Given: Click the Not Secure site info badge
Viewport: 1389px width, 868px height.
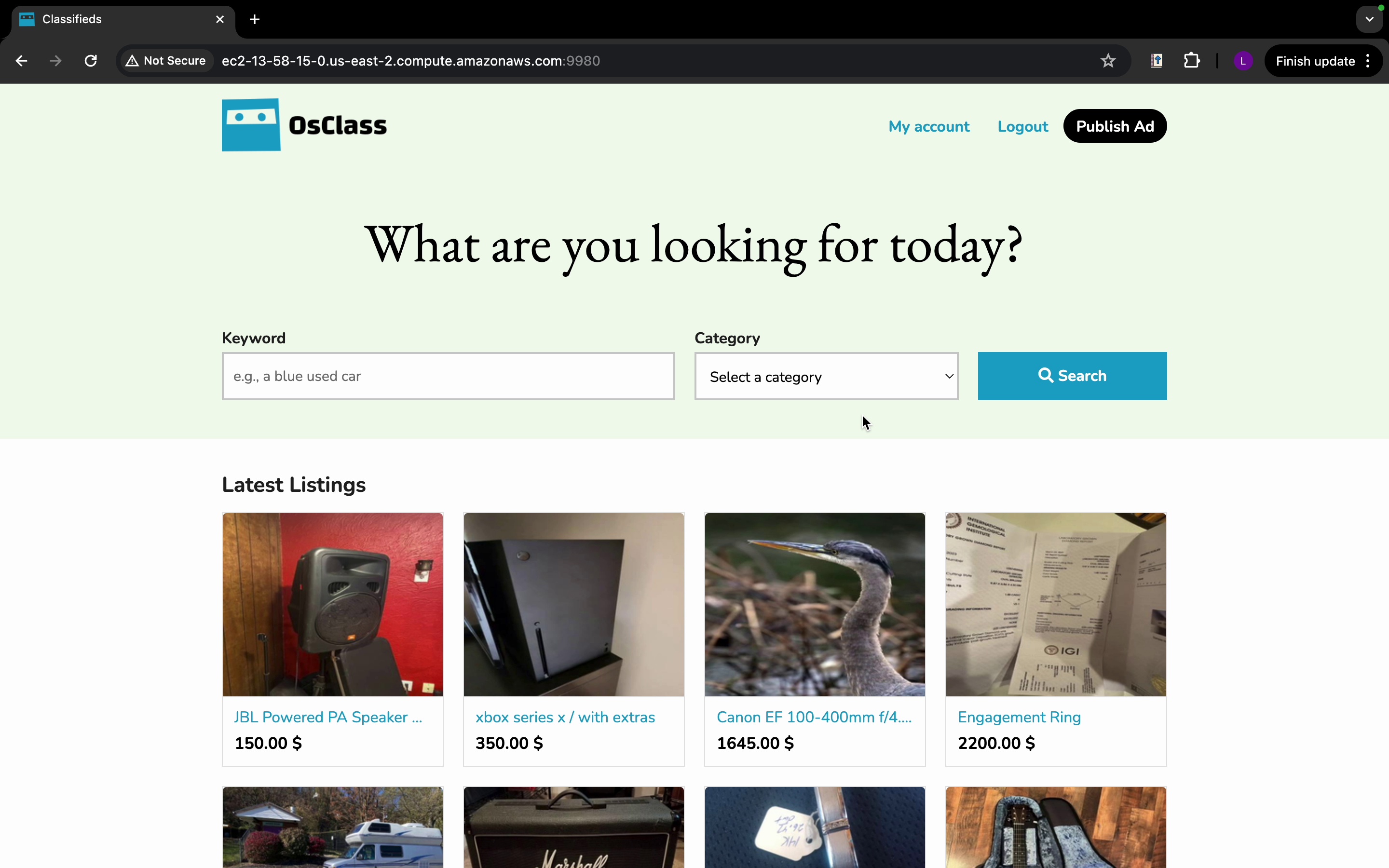Looking at the screenshot, I should point(166,61).
